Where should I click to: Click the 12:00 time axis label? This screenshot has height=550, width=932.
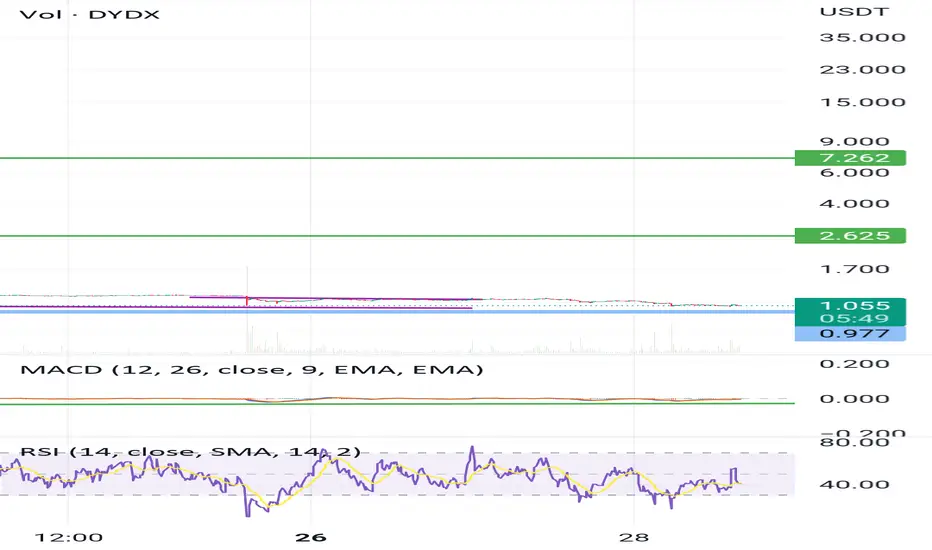(x=69, y=538)
